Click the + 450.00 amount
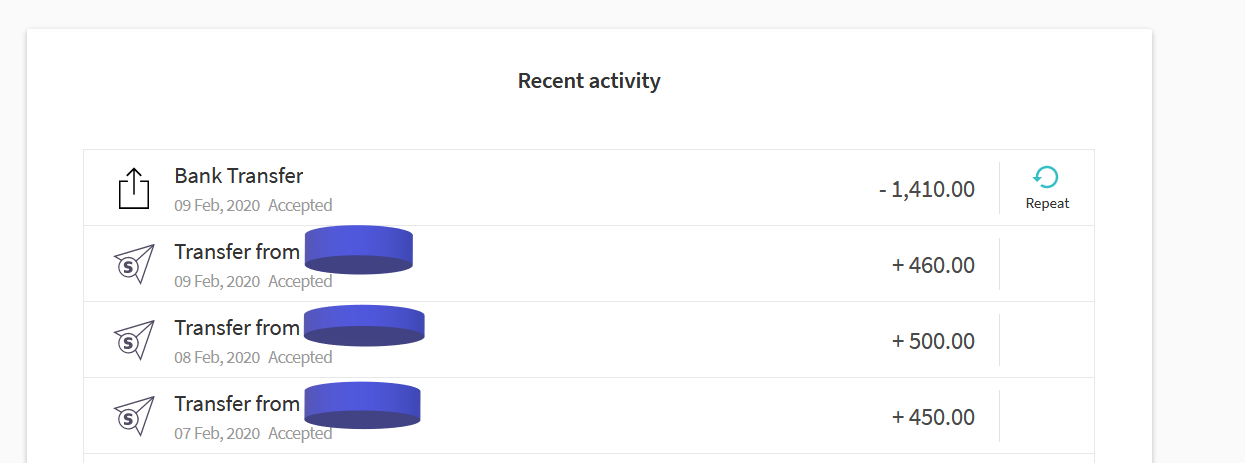The width and height of the screenshot is (1245, 463). coord(933,417)
